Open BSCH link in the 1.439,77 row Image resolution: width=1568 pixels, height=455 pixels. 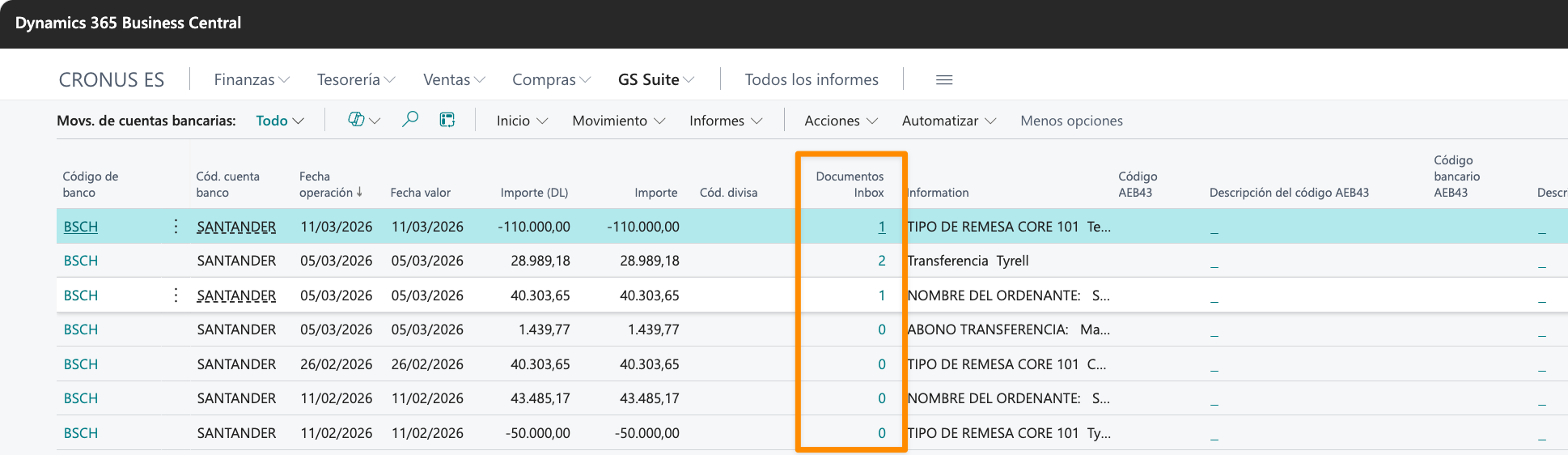pos(81,330)
